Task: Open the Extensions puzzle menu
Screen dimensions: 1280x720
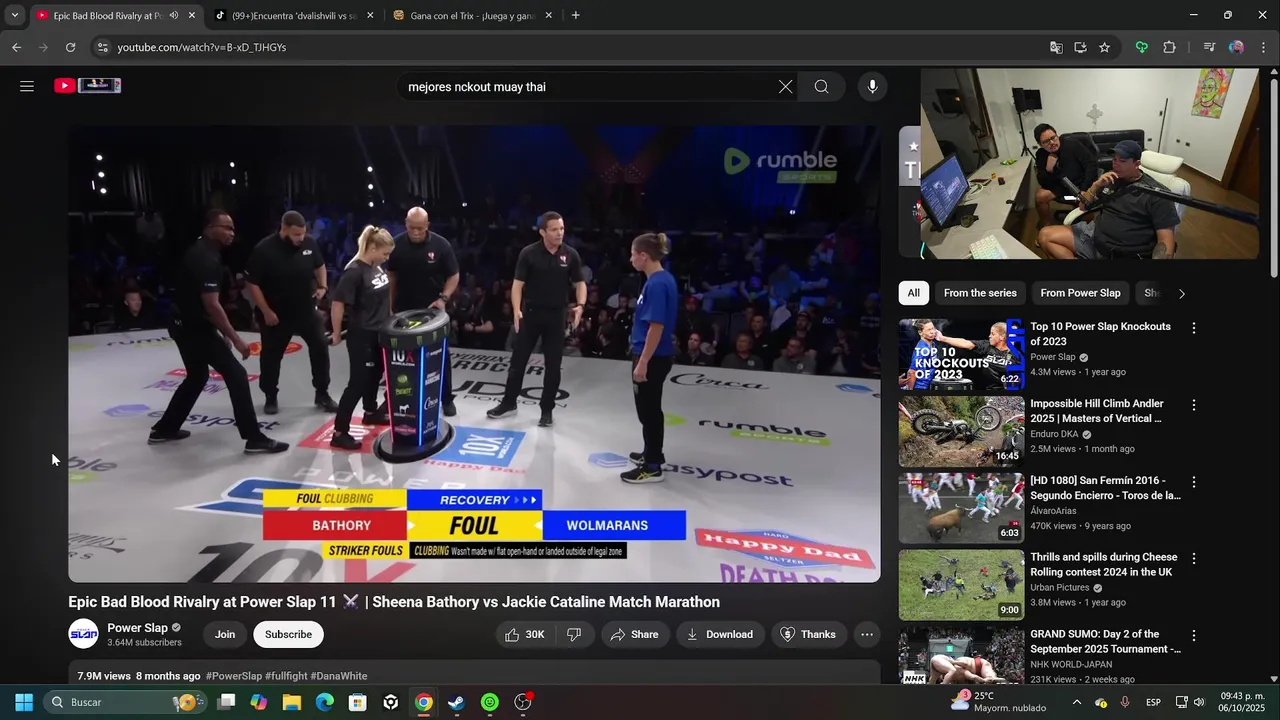Action: [1169, 47]
